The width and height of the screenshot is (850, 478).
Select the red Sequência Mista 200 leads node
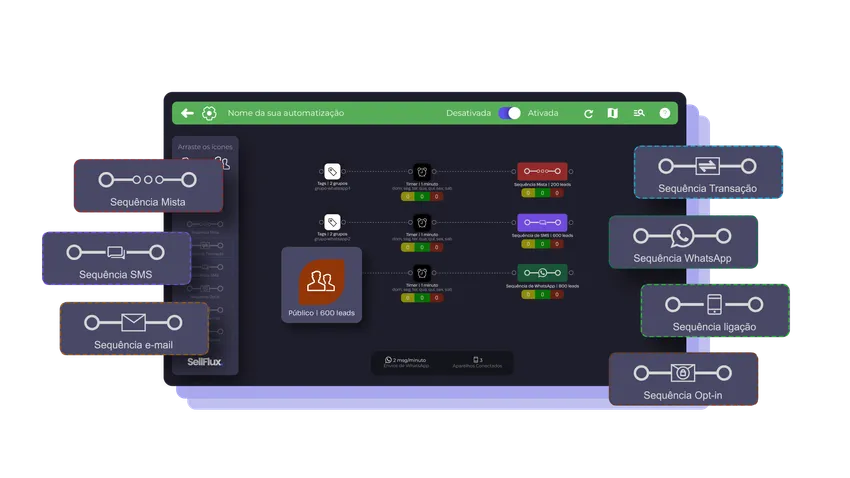(x=542, y=172)
